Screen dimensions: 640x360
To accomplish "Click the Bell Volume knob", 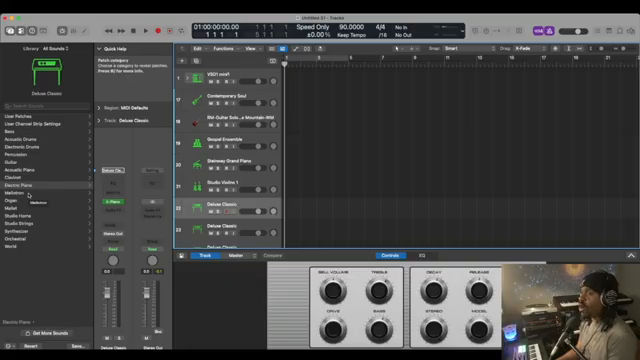I will [333, 291].
